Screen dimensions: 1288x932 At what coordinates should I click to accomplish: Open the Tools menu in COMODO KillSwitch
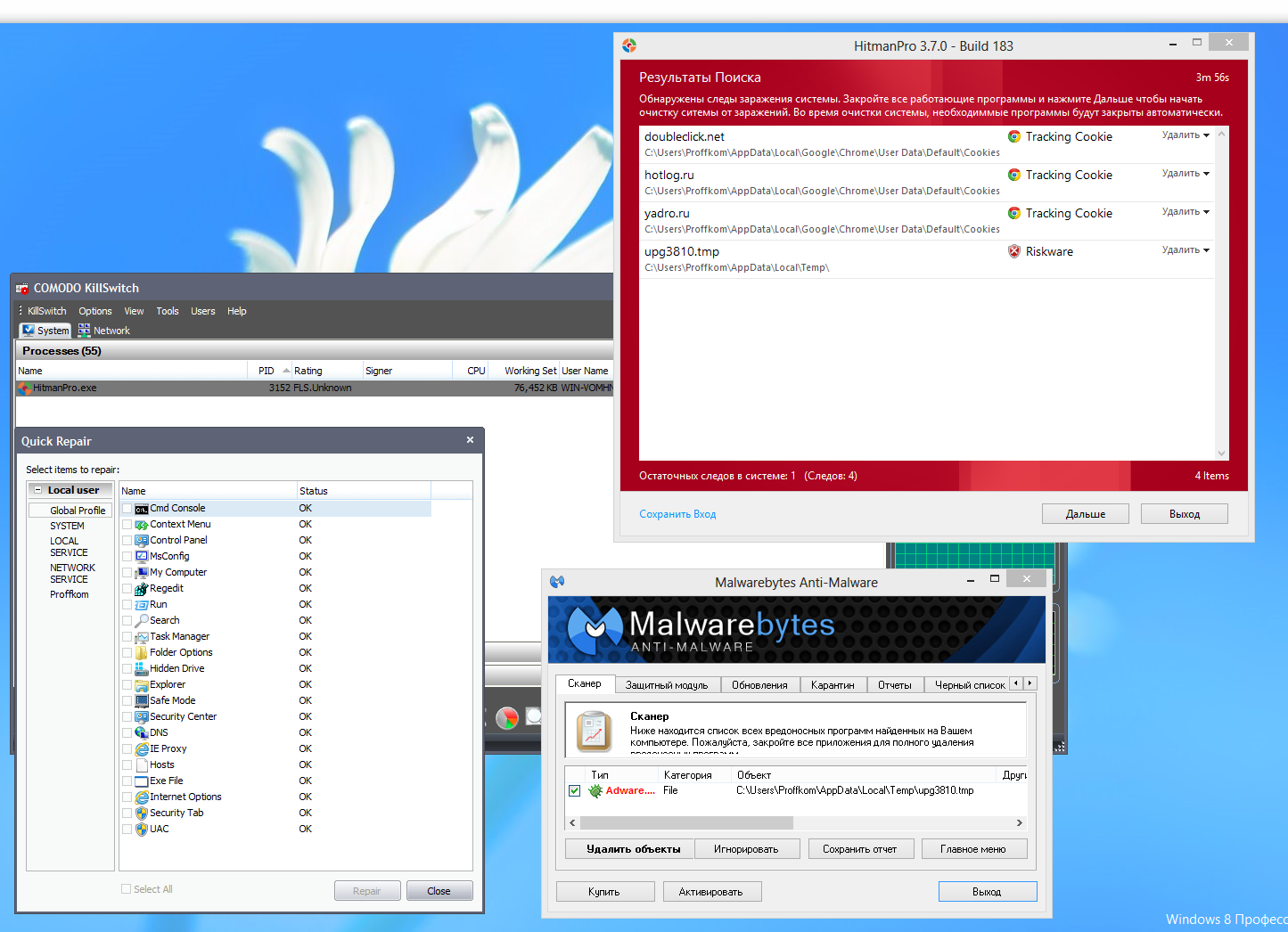click(x=168, y=311)
